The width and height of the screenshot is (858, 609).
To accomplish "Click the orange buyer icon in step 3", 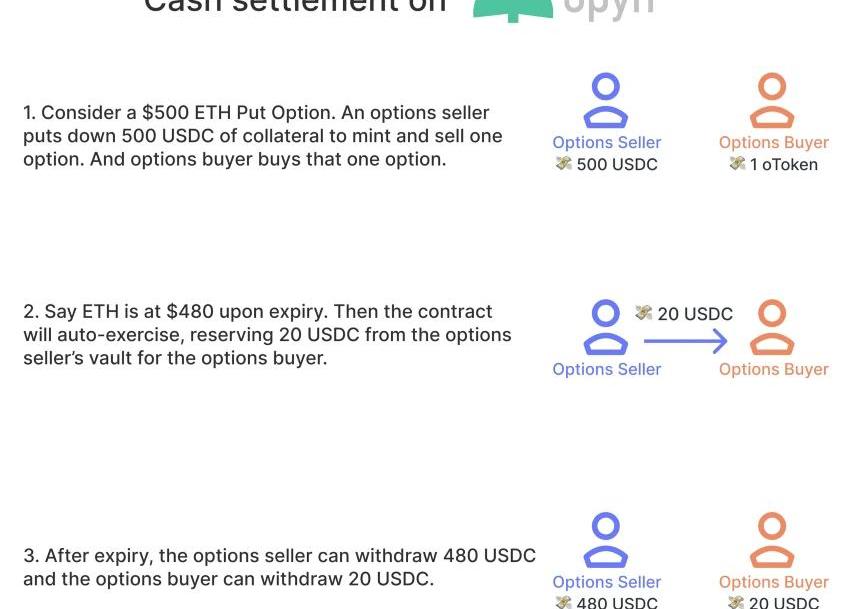I will [x=772, y=540].
